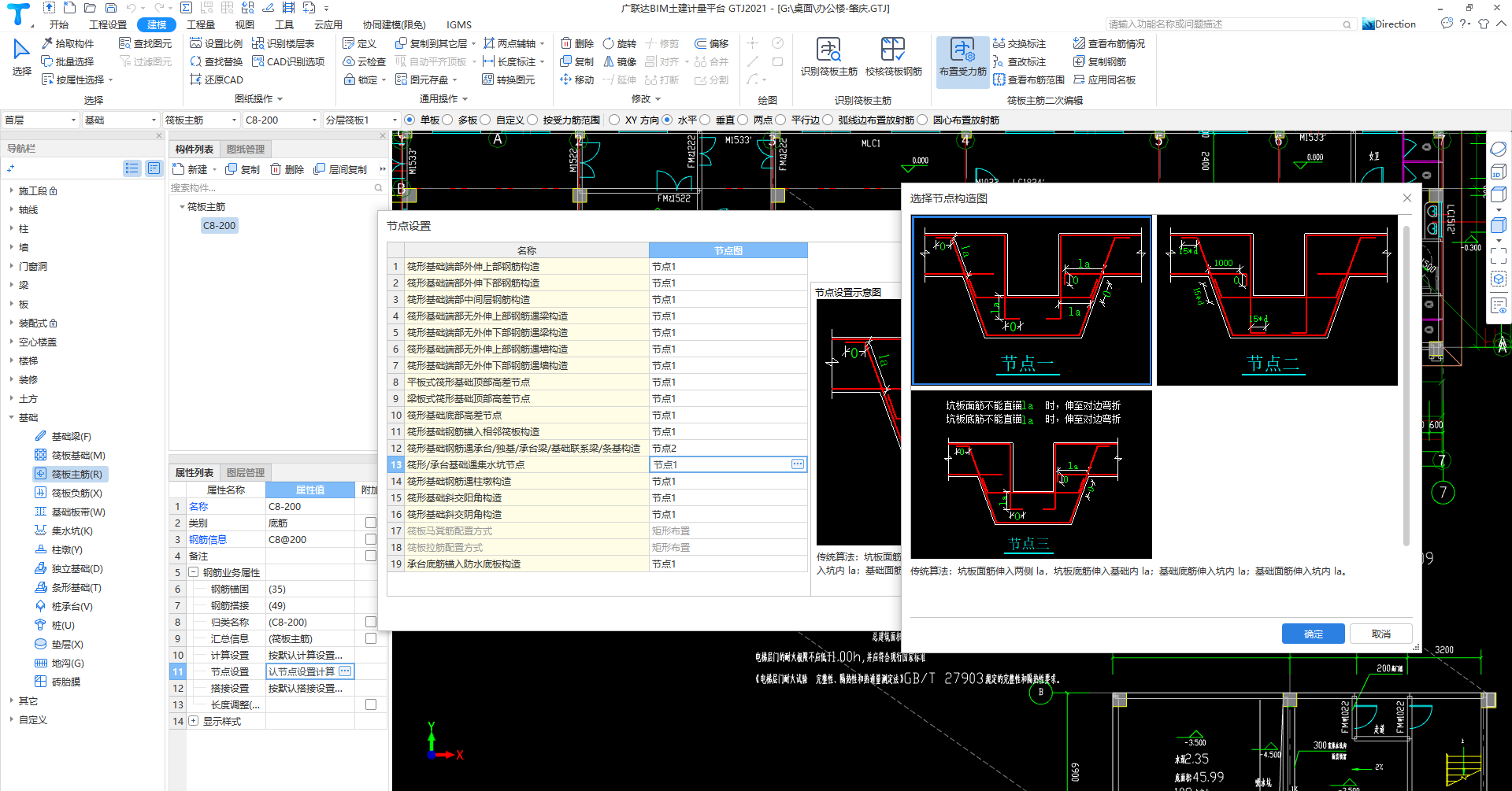
Task: Select 节点三 diagram thumbnail
Action: coord(1031,475)
